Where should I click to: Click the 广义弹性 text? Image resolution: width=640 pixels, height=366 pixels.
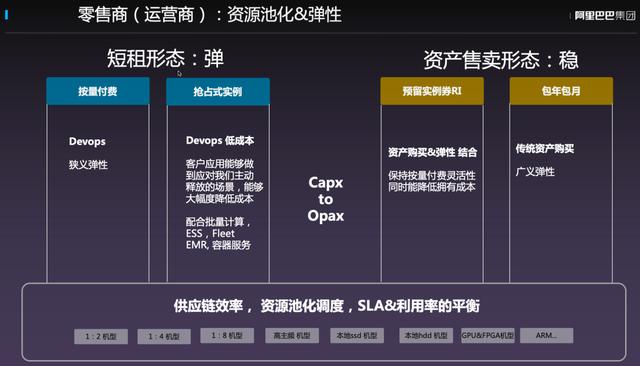tap(535, 172)
